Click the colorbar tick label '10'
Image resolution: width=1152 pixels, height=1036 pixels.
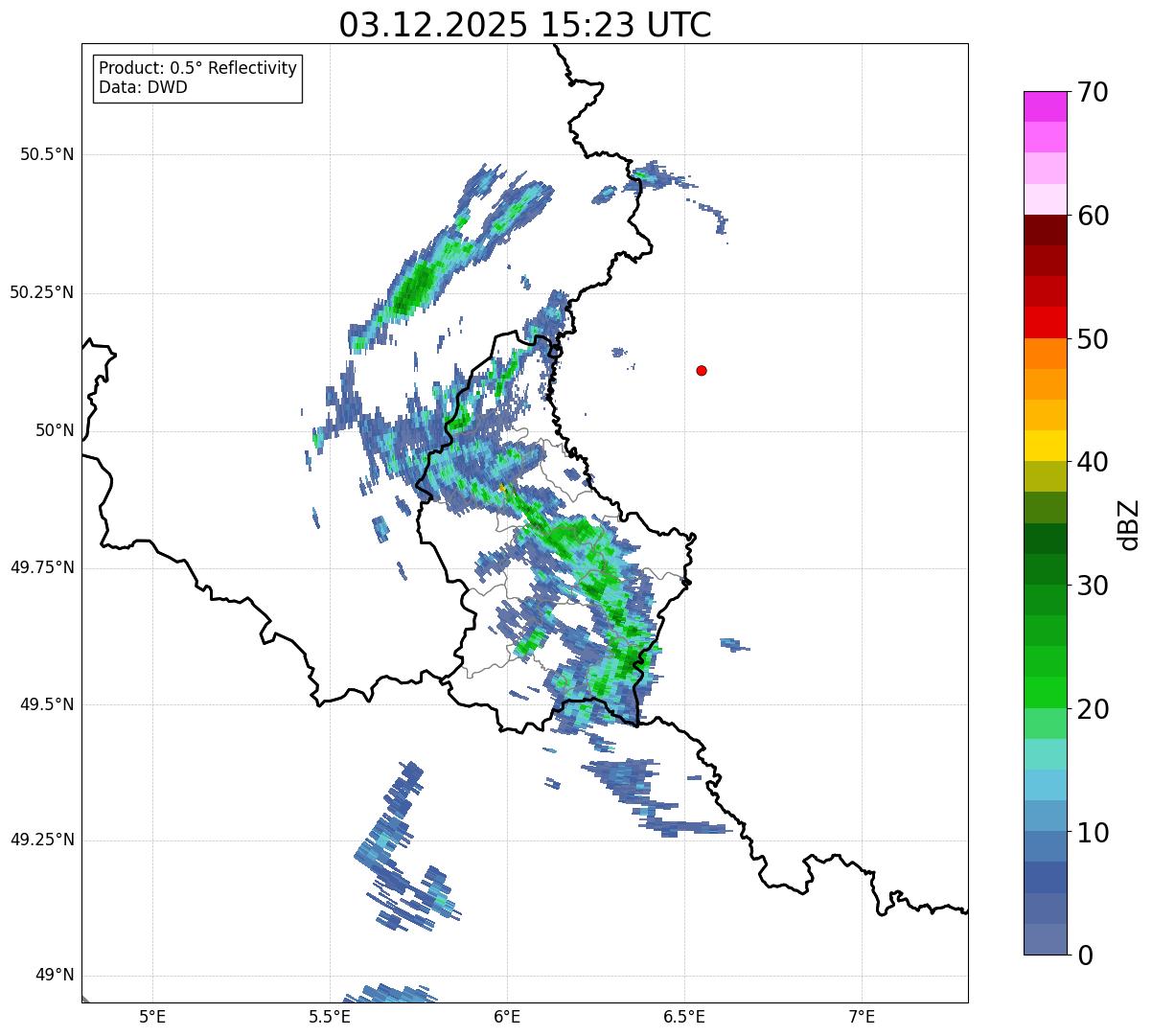pyautogui.click(x=1093, y=833)
